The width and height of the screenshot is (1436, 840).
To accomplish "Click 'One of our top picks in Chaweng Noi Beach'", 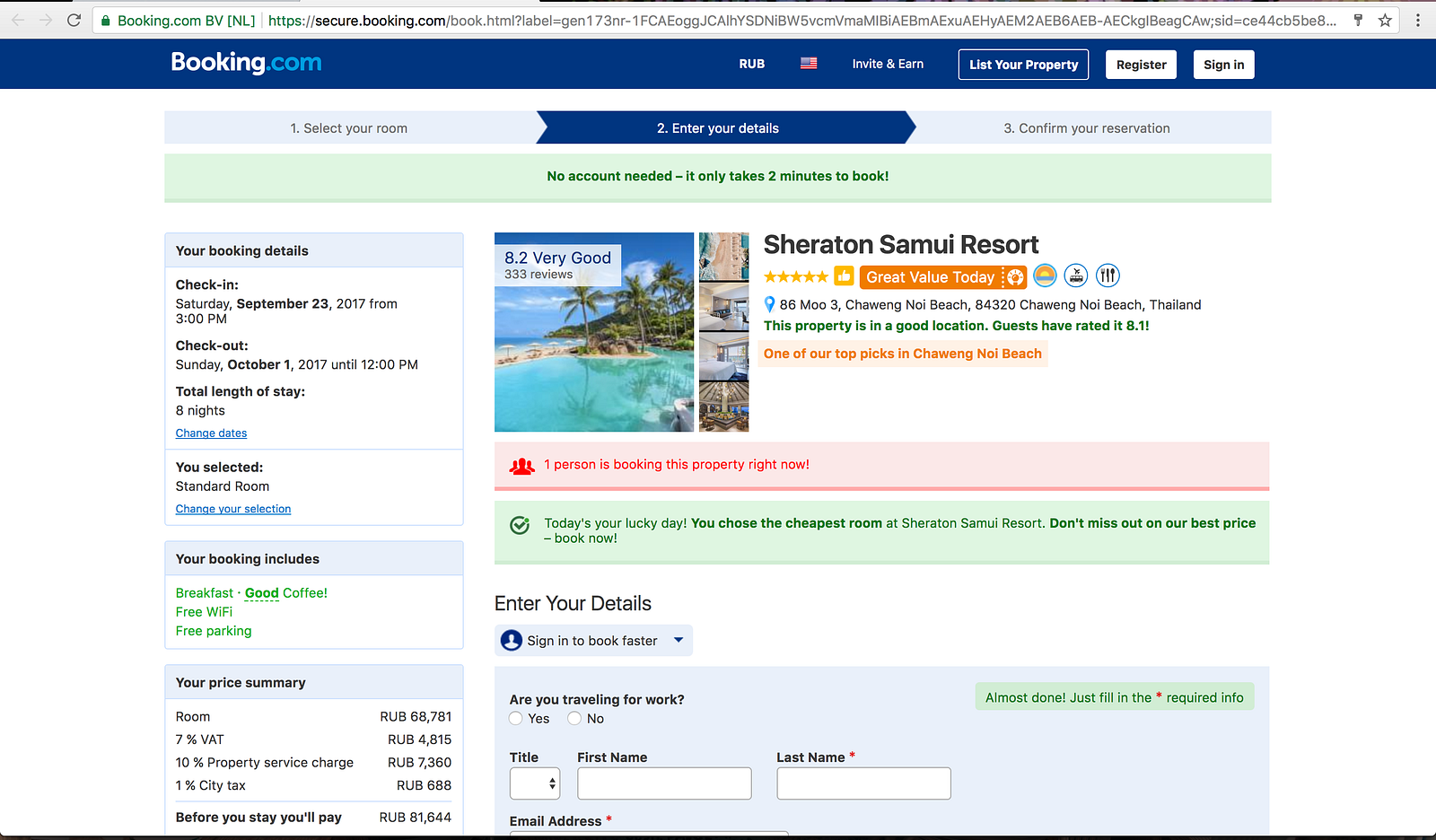I will [x=903, y=354].
